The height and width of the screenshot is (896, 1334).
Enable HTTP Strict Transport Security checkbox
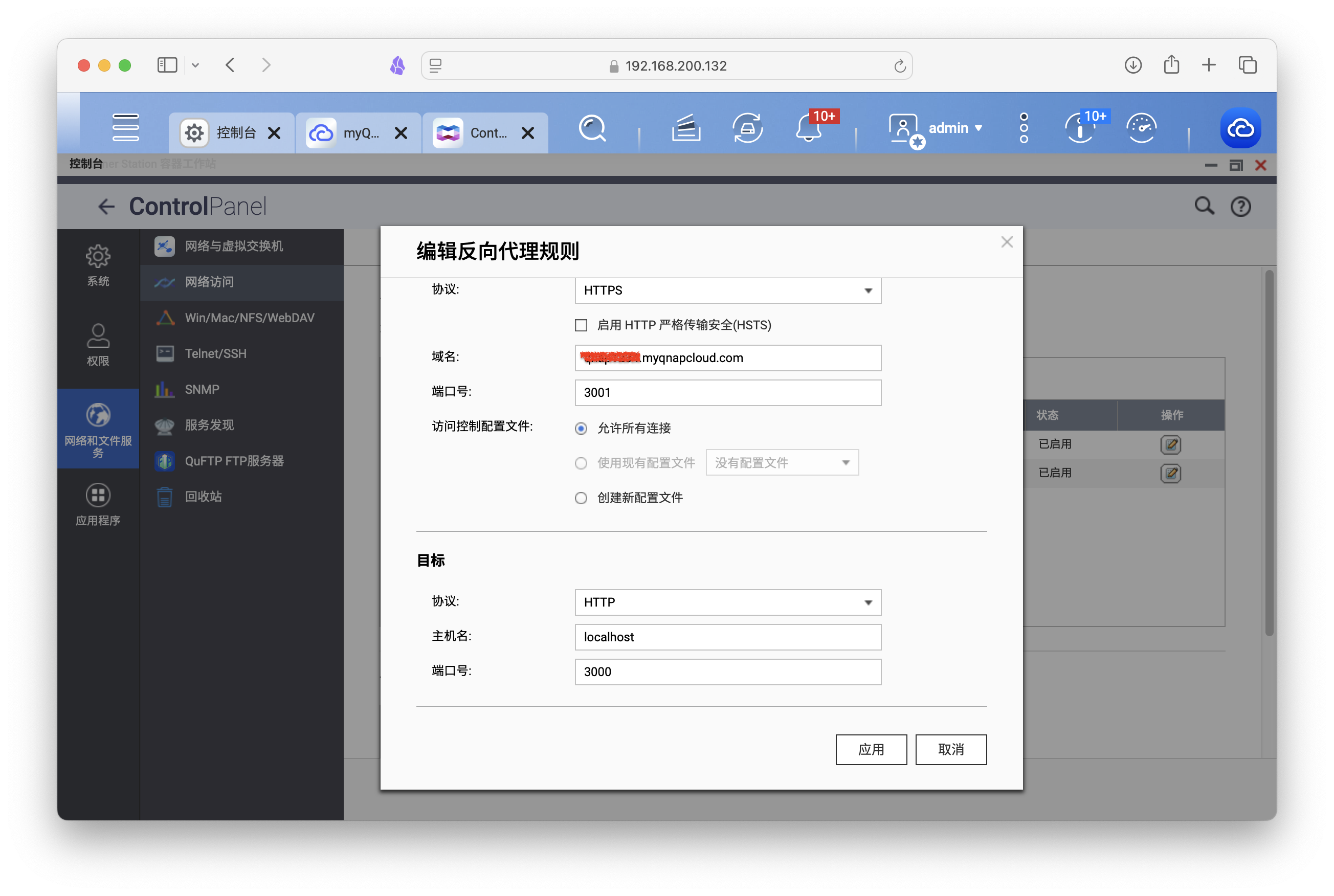click(581, 325)
